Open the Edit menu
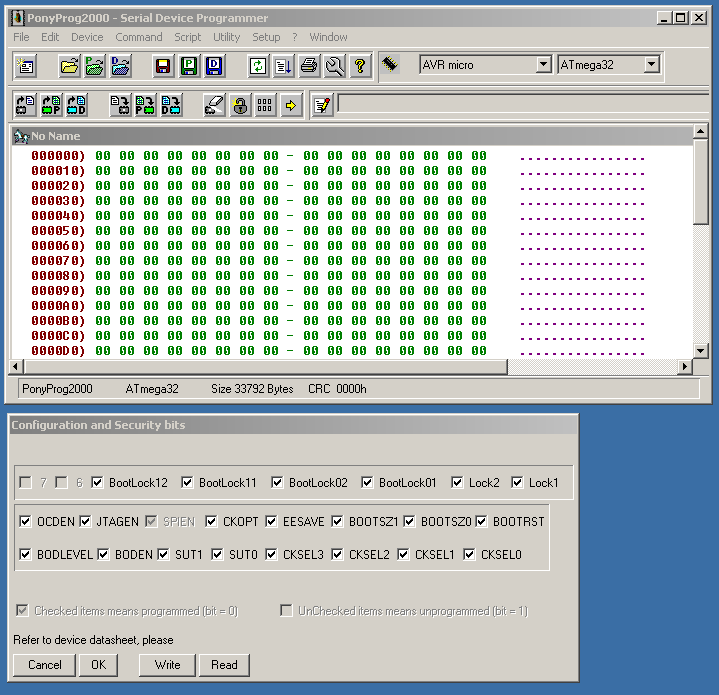This screenshot has height=695, width=719. point(50,37)
